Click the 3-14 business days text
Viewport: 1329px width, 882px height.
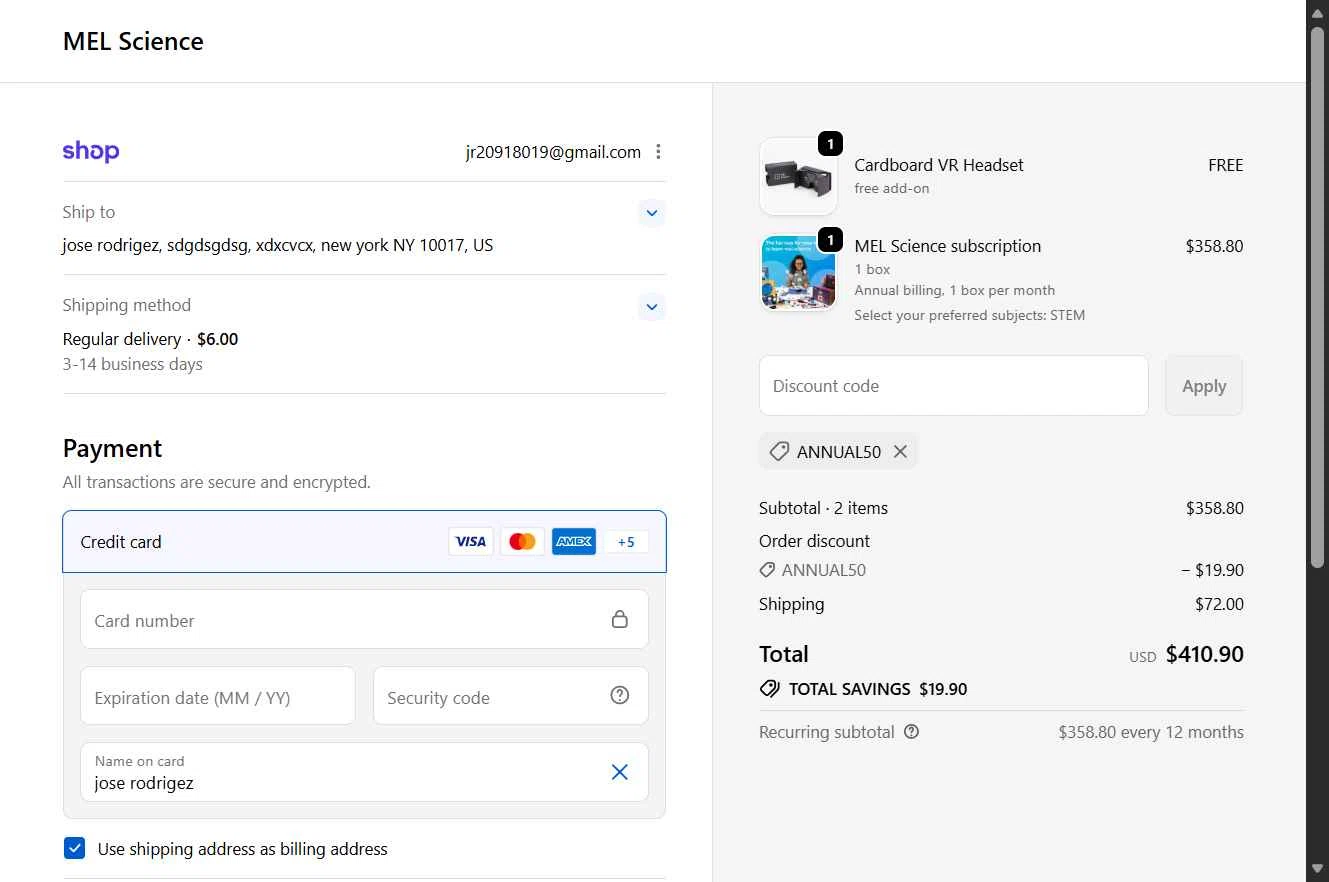133,364
